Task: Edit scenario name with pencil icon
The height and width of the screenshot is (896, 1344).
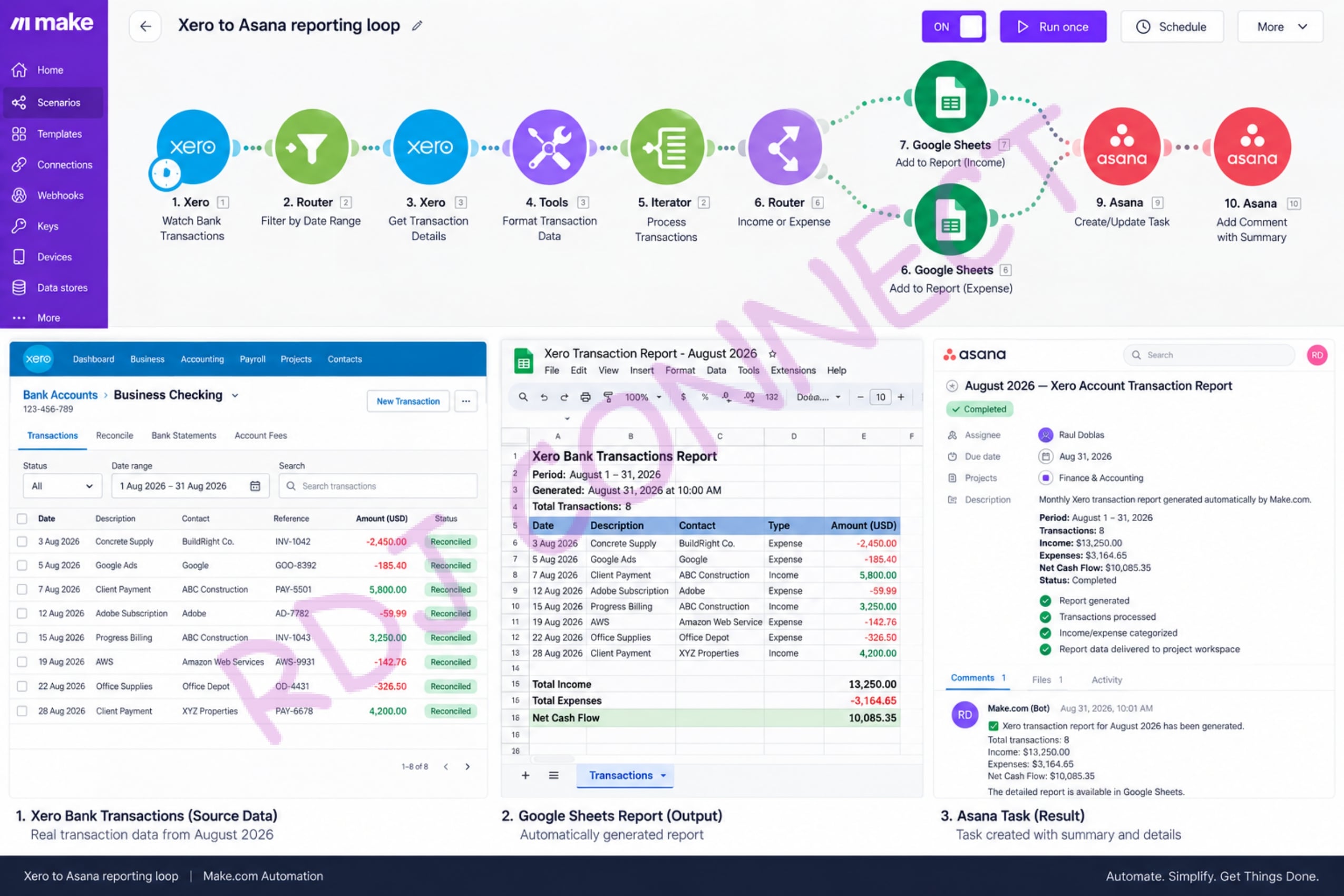Action: [417, 26]
